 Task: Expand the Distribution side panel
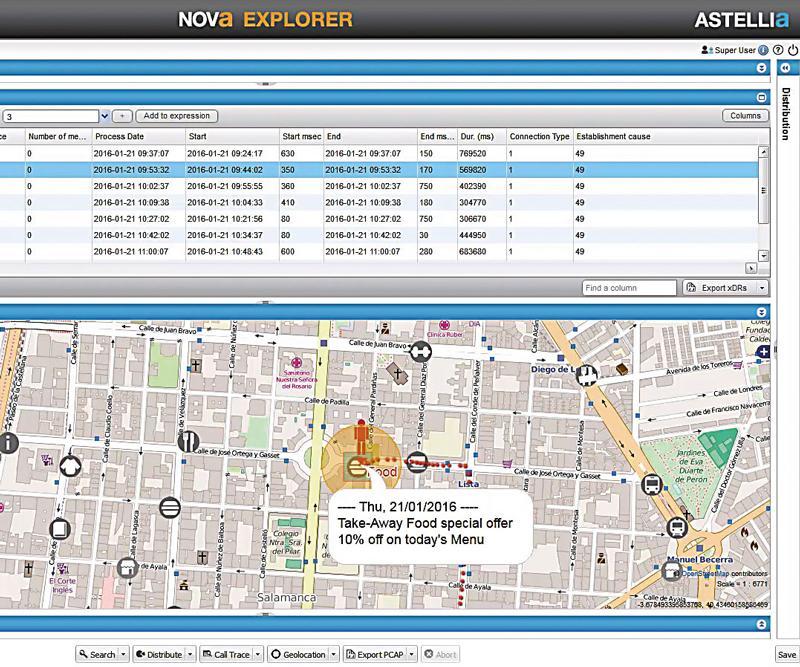pyautogui.click(x=785, y=67)
